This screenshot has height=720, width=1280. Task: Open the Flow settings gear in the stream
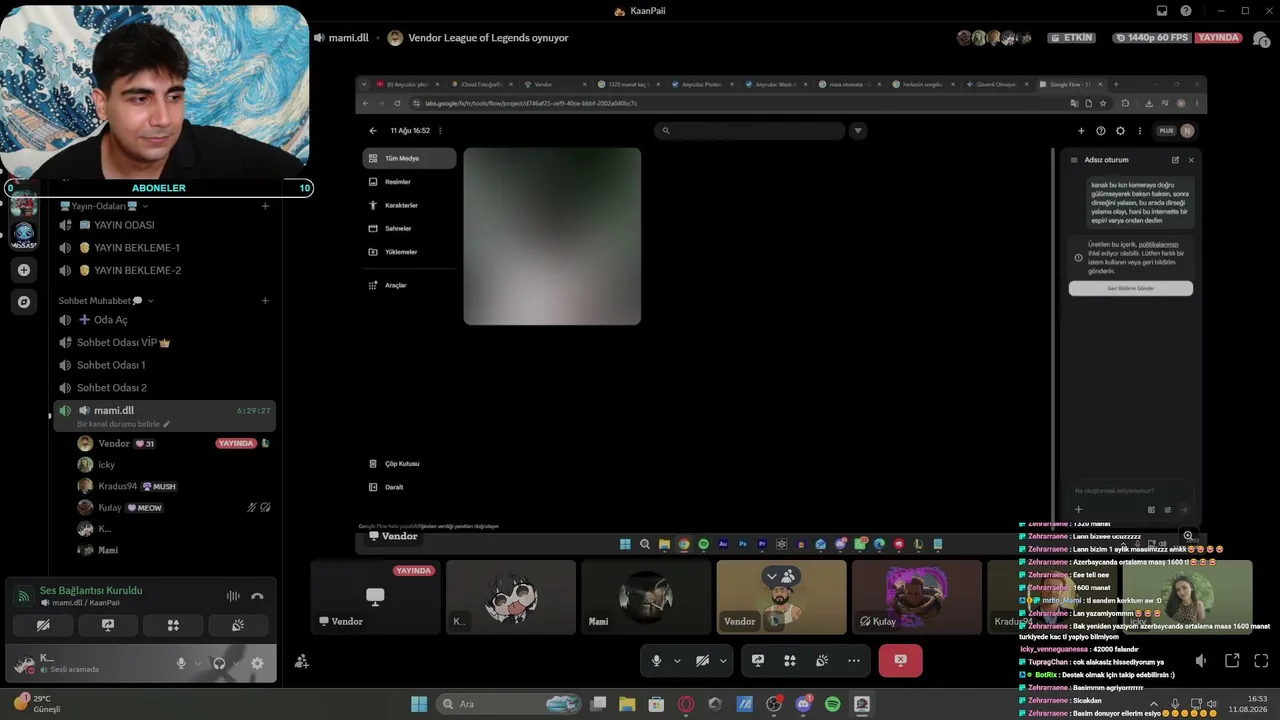click(1120, 131)
